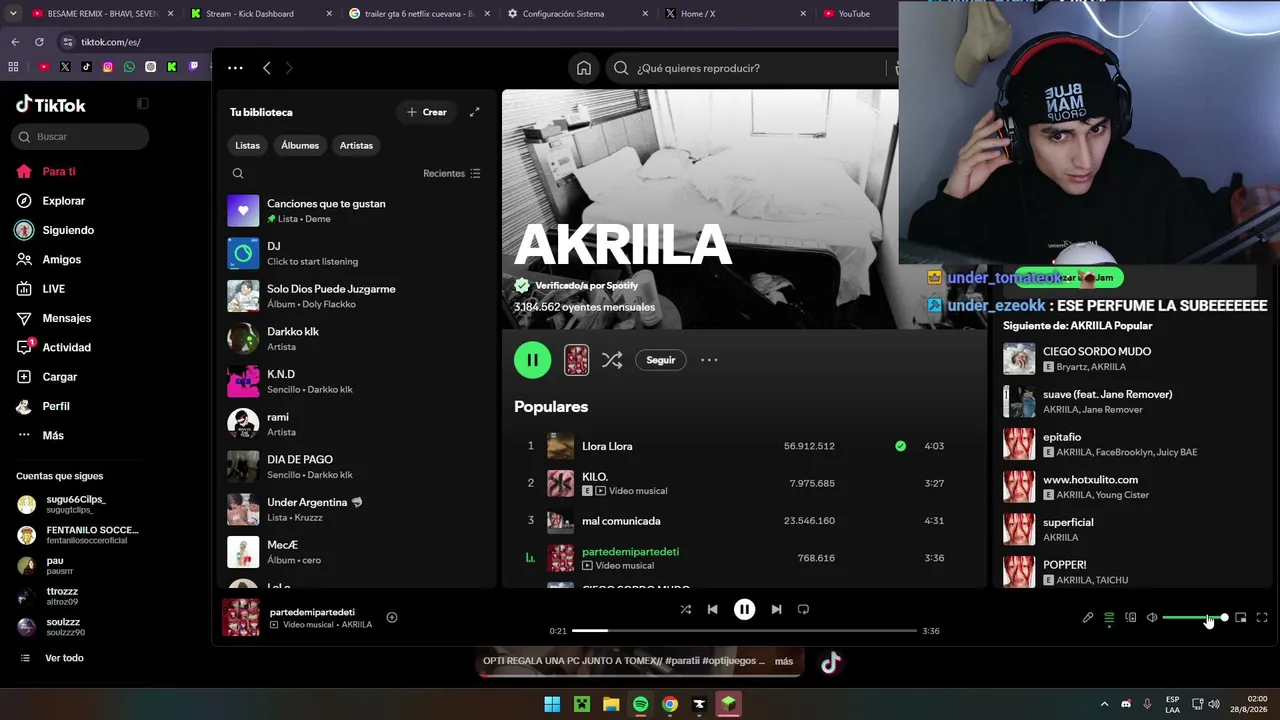Adjust the Spotify volume slider
Screen dimensions: 1280x720
point(1195,618)
